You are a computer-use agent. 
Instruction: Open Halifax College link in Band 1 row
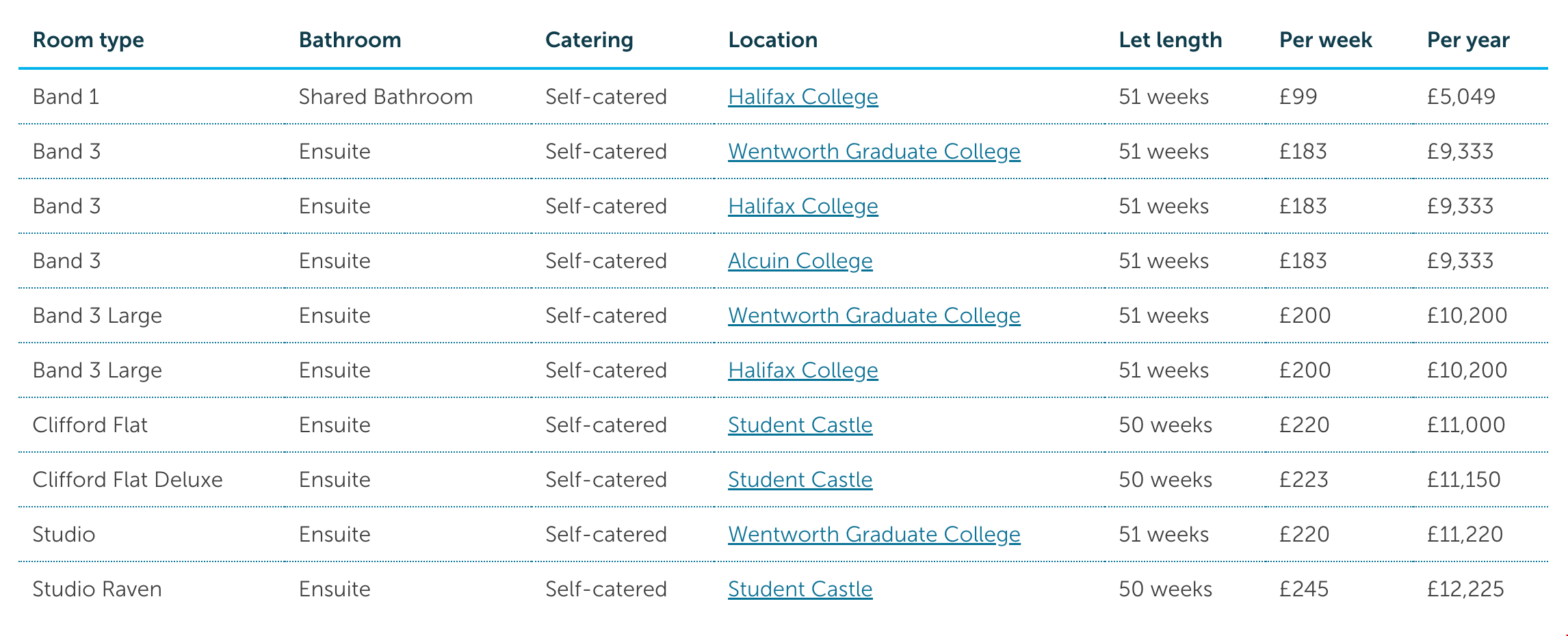click(x=802, y=96)
